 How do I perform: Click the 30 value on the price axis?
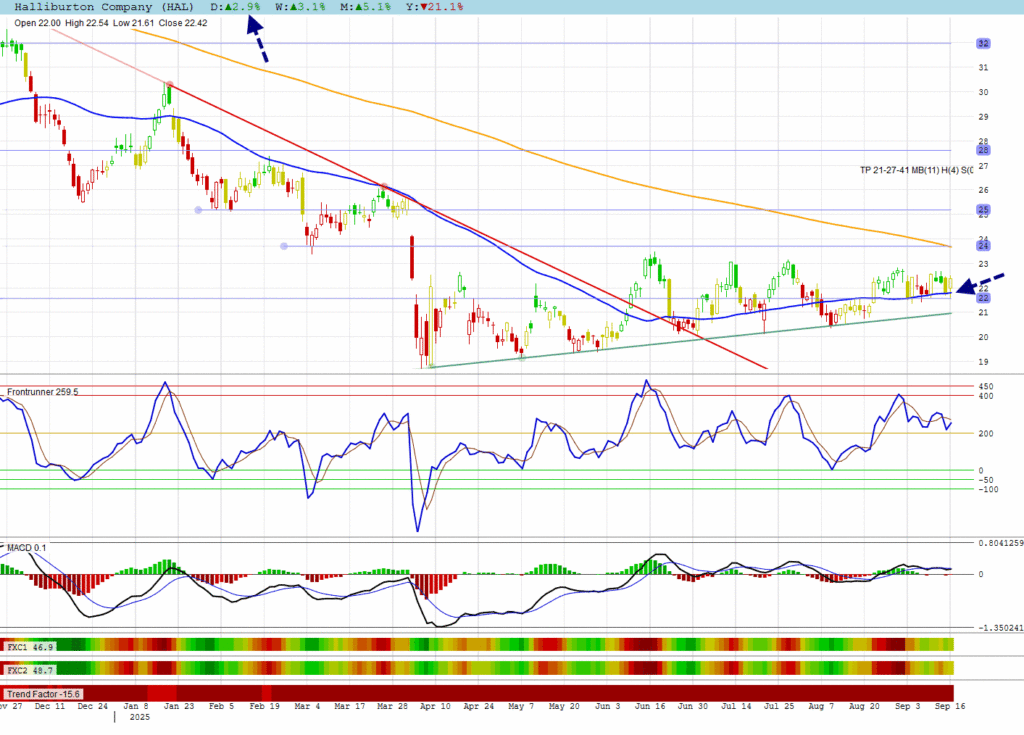click(983, 92)
